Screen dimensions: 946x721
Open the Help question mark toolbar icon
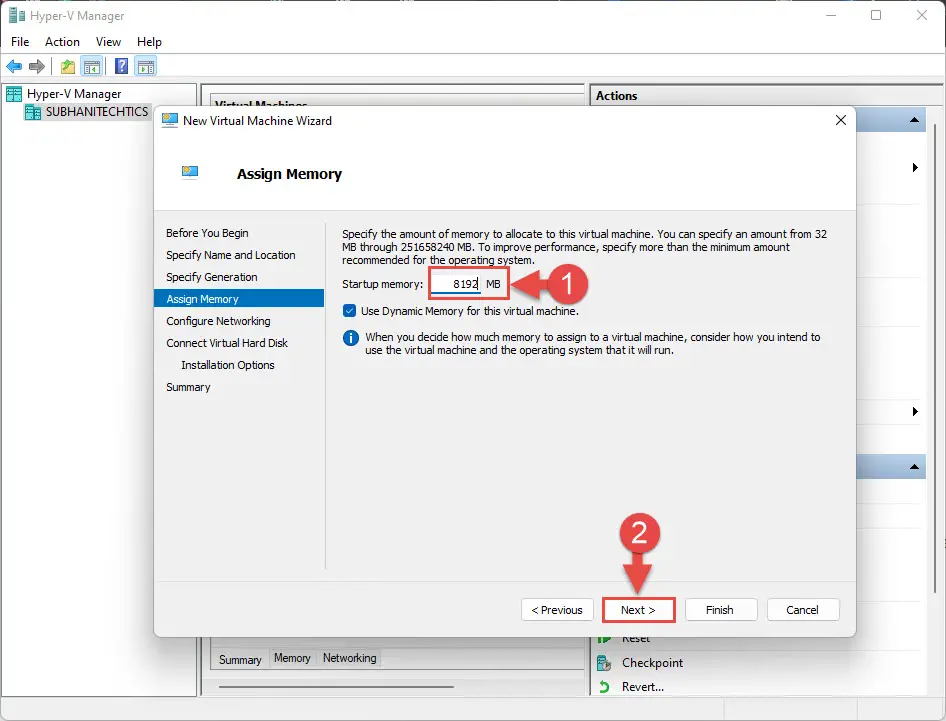coord(121,66)
